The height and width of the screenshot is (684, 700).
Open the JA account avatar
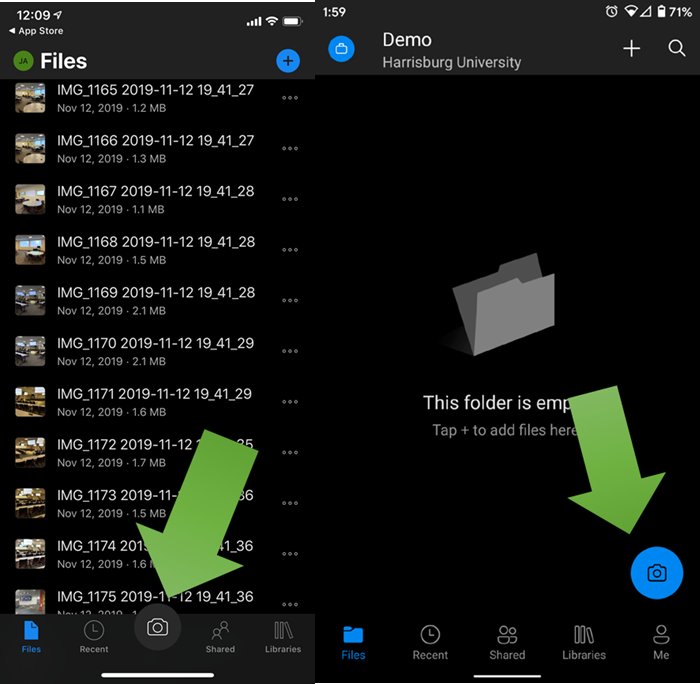click(24, 61)
